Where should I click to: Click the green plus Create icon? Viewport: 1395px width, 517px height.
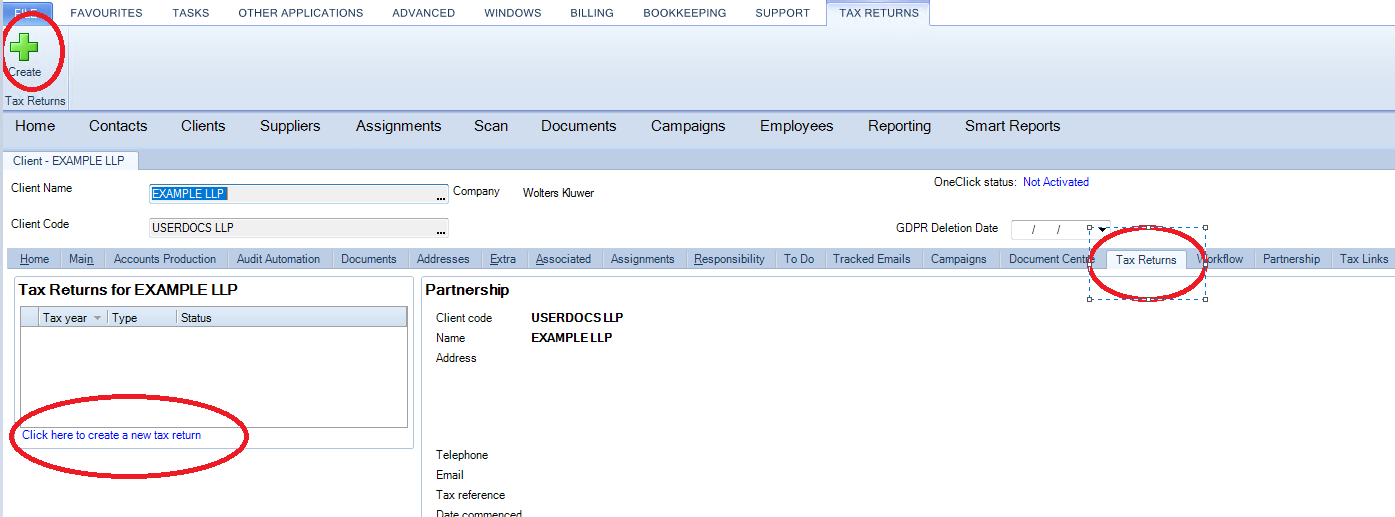click(x=25, y=47)
